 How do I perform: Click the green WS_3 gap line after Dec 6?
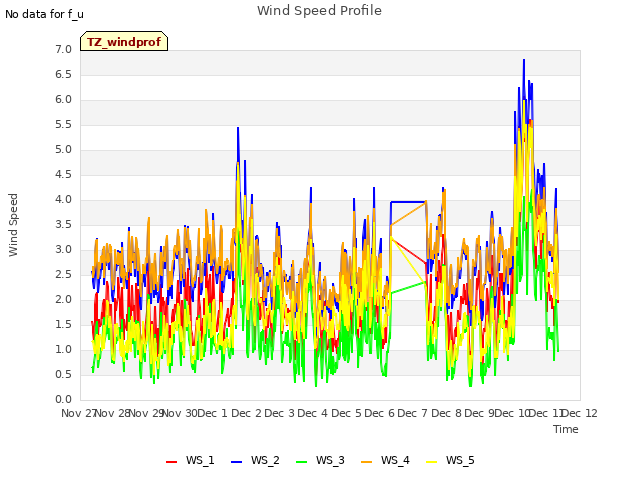click(x=408, y=287)
